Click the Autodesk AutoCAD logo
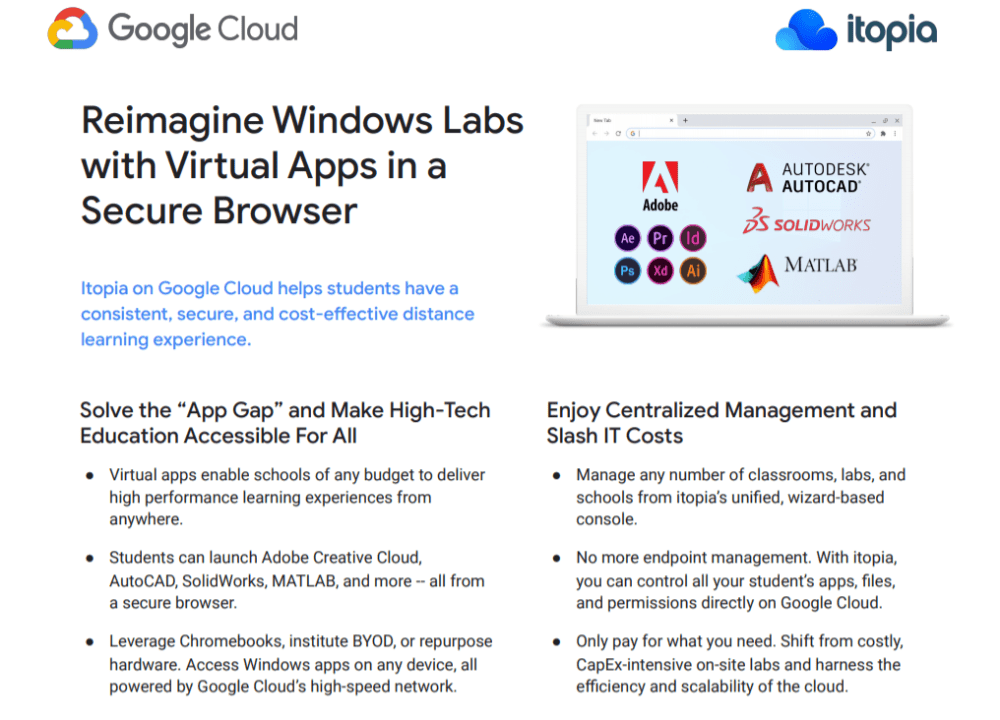 point(807,178)
